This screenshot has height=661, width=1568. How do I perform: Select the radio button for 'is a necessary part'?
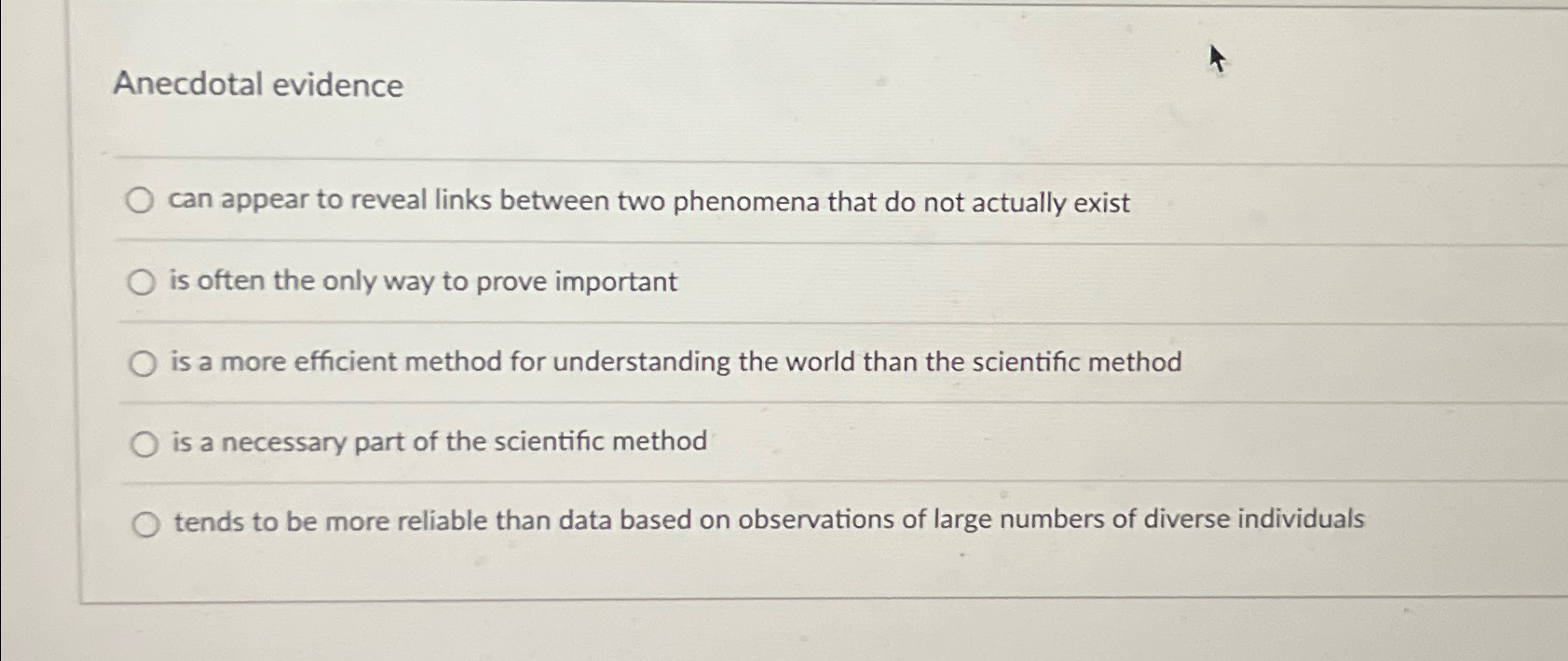click(144, 444)
